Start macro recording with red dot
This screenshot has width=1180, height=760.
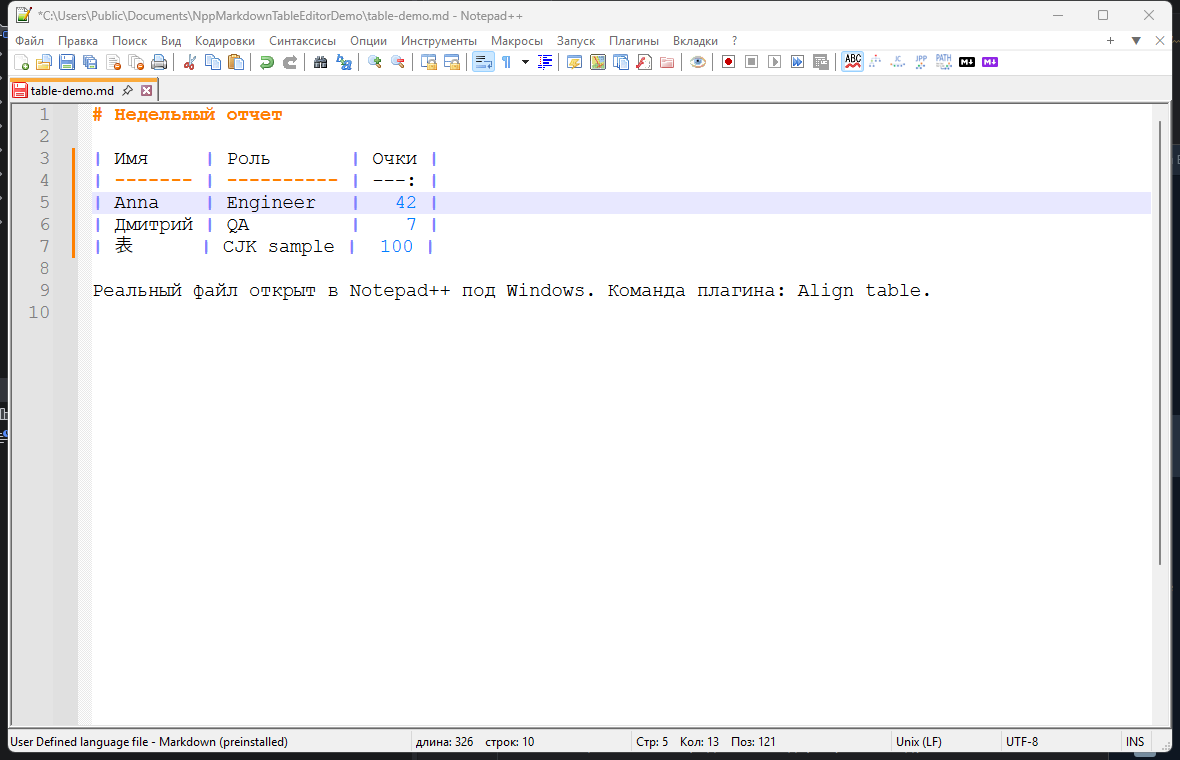[728, 62]
